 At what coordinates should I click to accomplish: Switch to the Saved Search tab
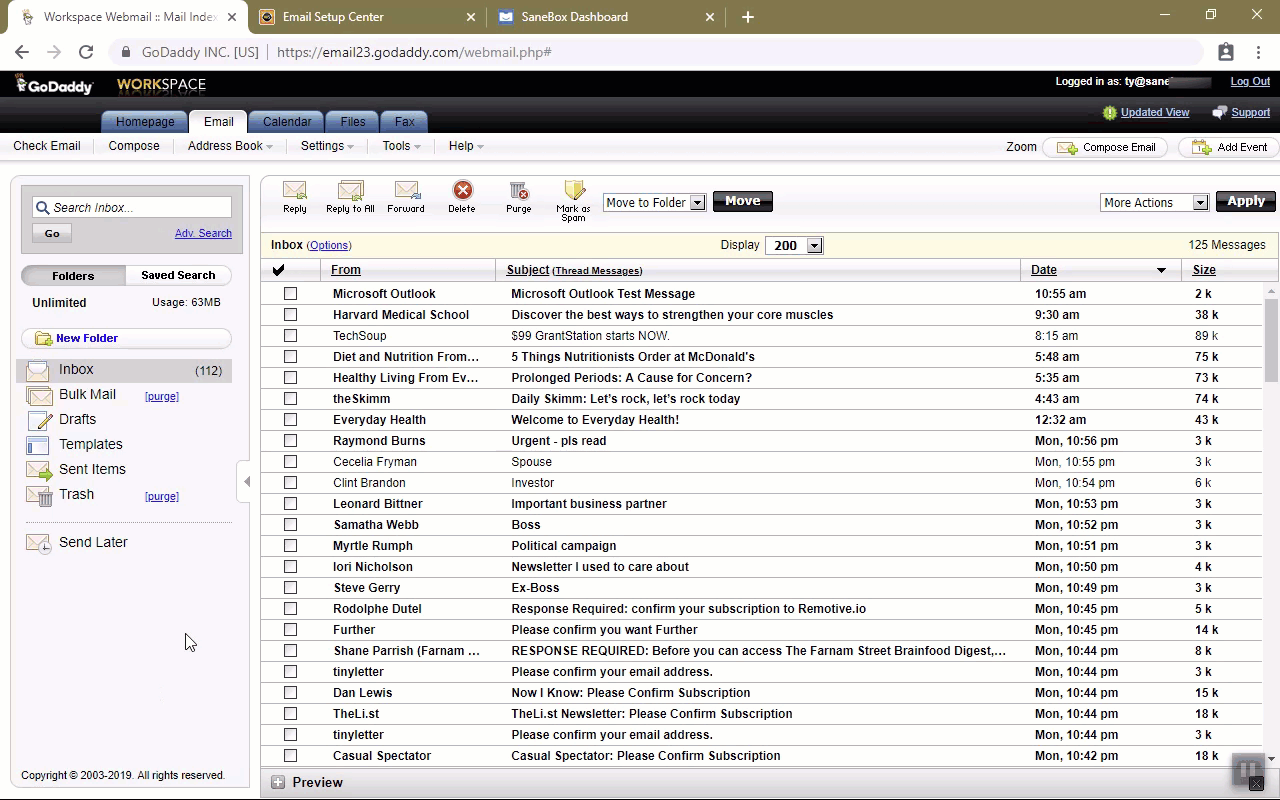178,275
